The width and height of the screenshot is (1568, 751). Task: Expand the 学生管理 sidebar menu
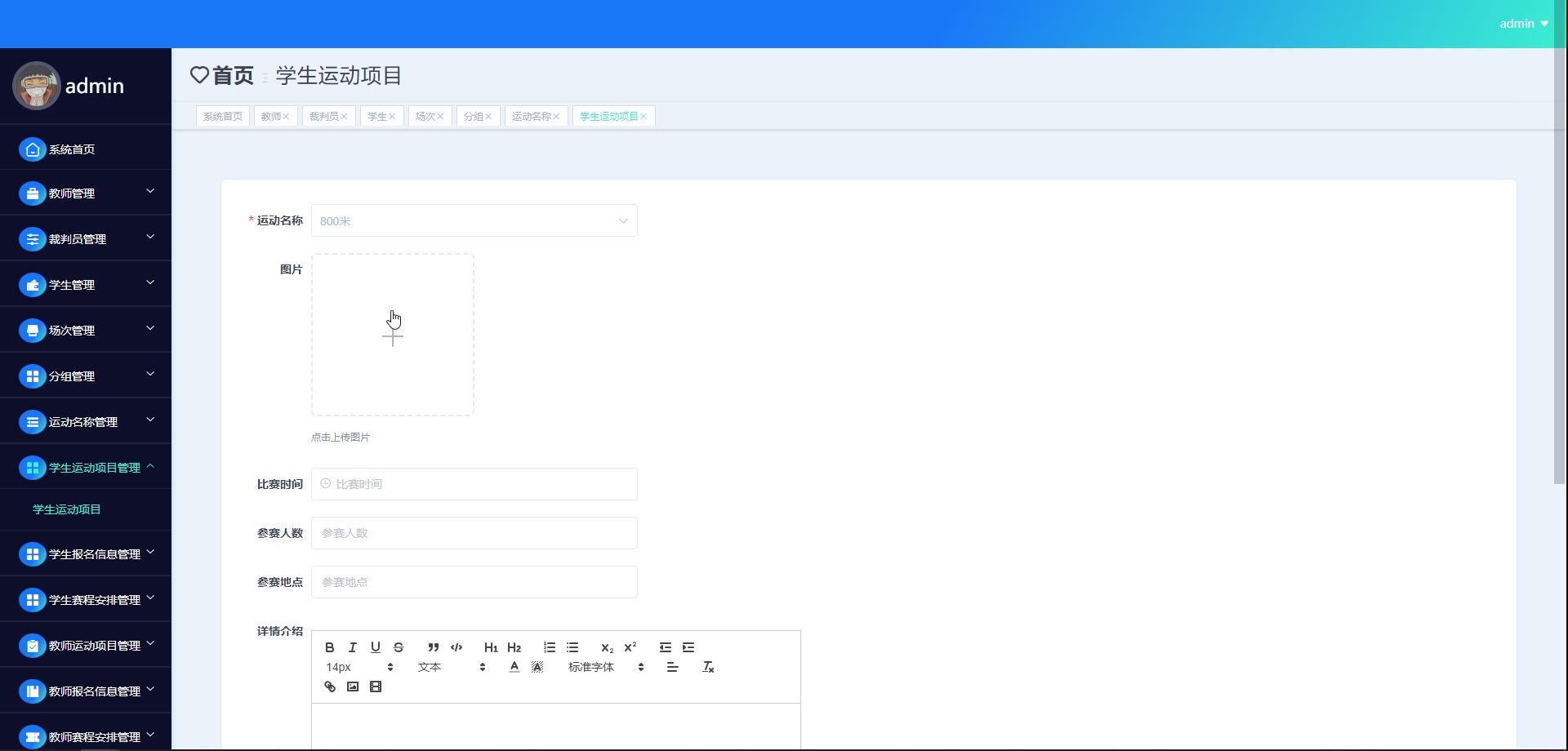click(x=86, y=284)
